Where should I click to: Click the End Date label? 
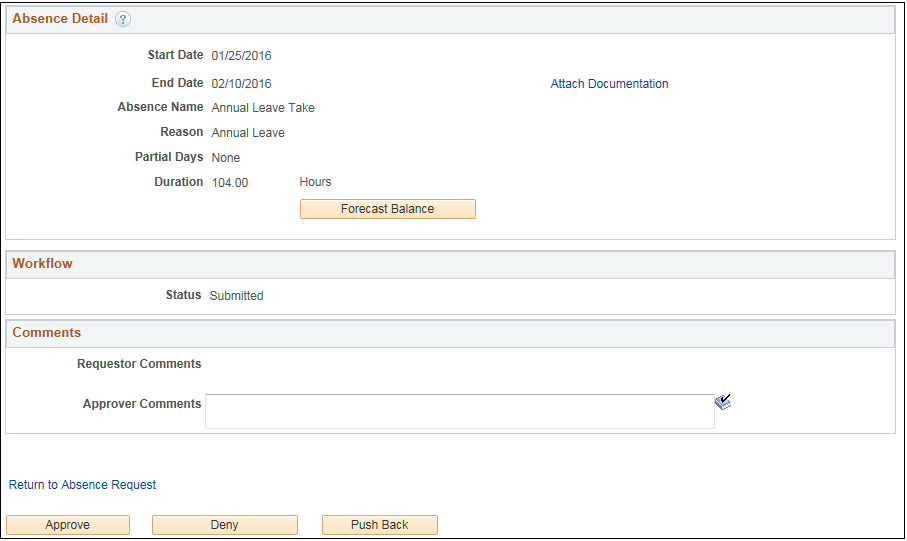[x=178, y=83]
